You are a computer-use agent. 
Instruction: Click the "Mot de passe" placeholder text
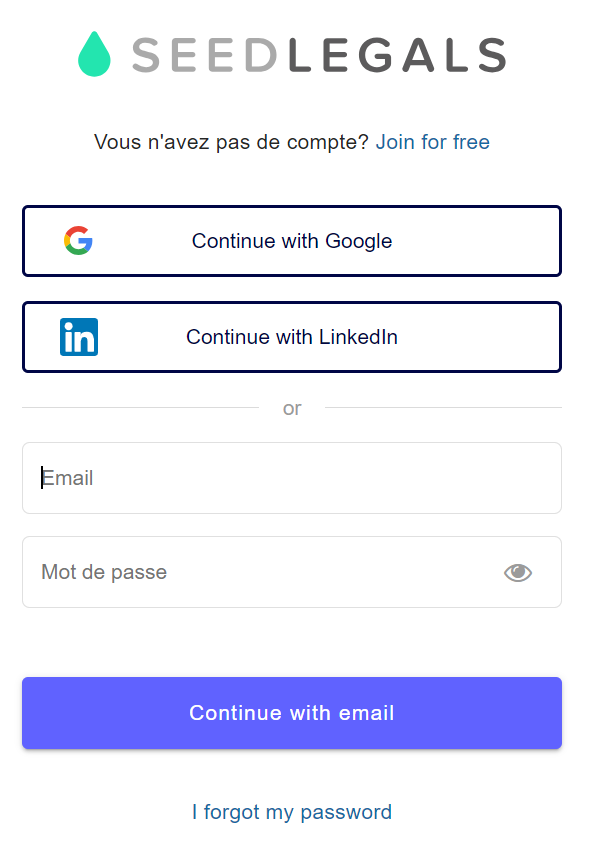[x=104, y=572]
